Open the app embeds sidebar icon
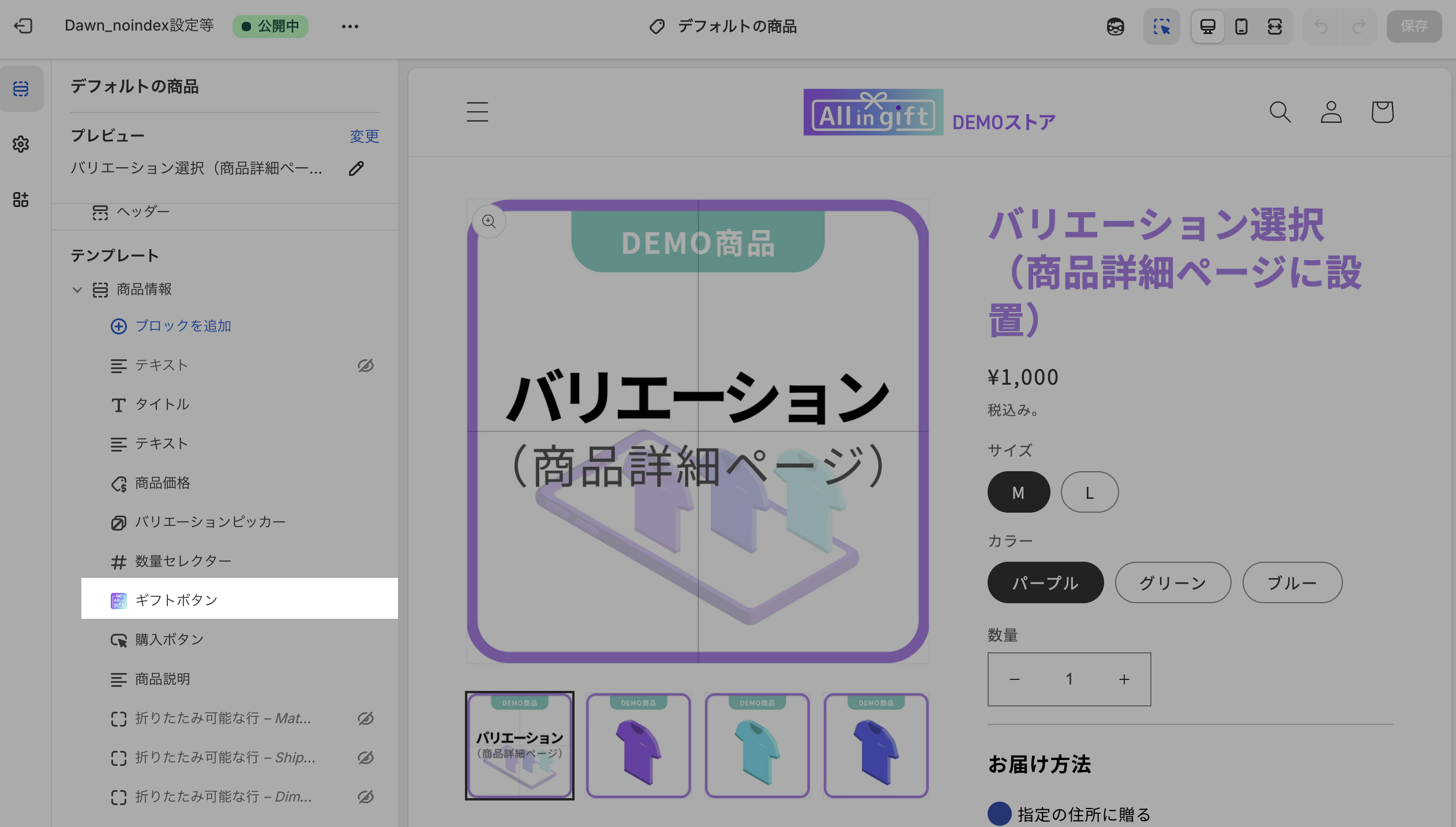This screenshot has height=827, width=1456. pos(21,200)
